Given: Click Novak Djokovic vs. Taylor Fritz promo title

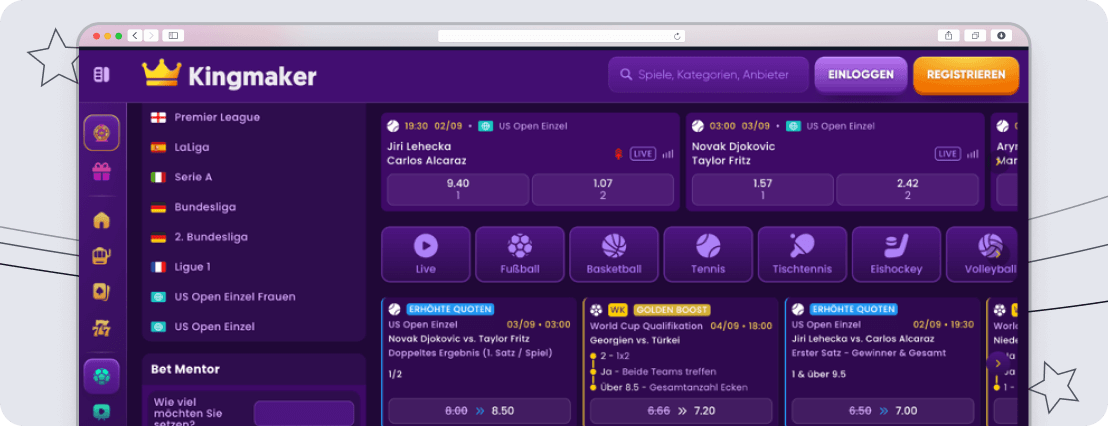Looking at the screenshot, I should tap(459, 339).
